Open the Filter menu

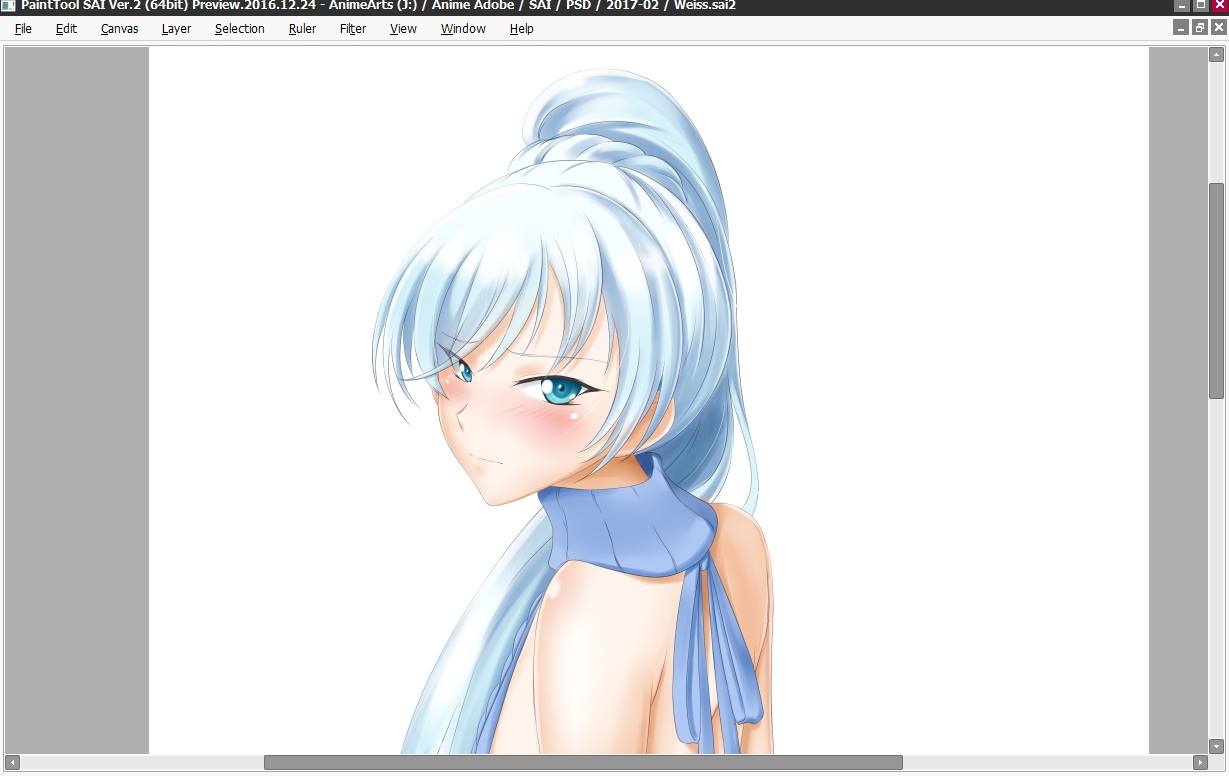352,28
